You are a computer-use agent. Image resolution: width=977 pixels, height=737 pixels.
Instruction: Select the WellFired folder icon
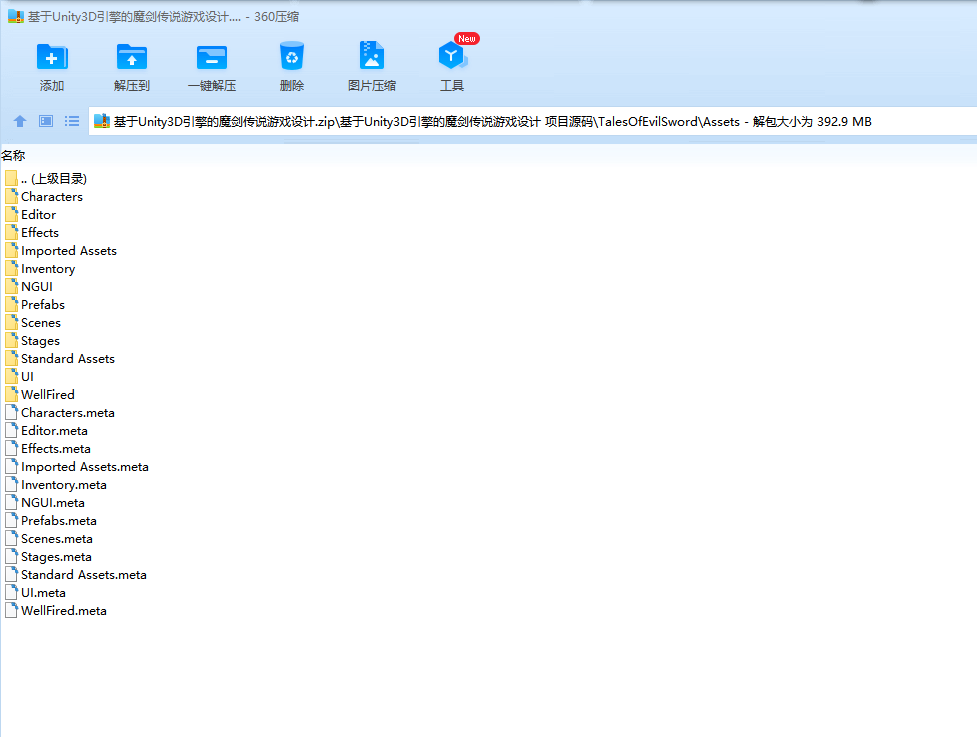(x=11, y=394)
